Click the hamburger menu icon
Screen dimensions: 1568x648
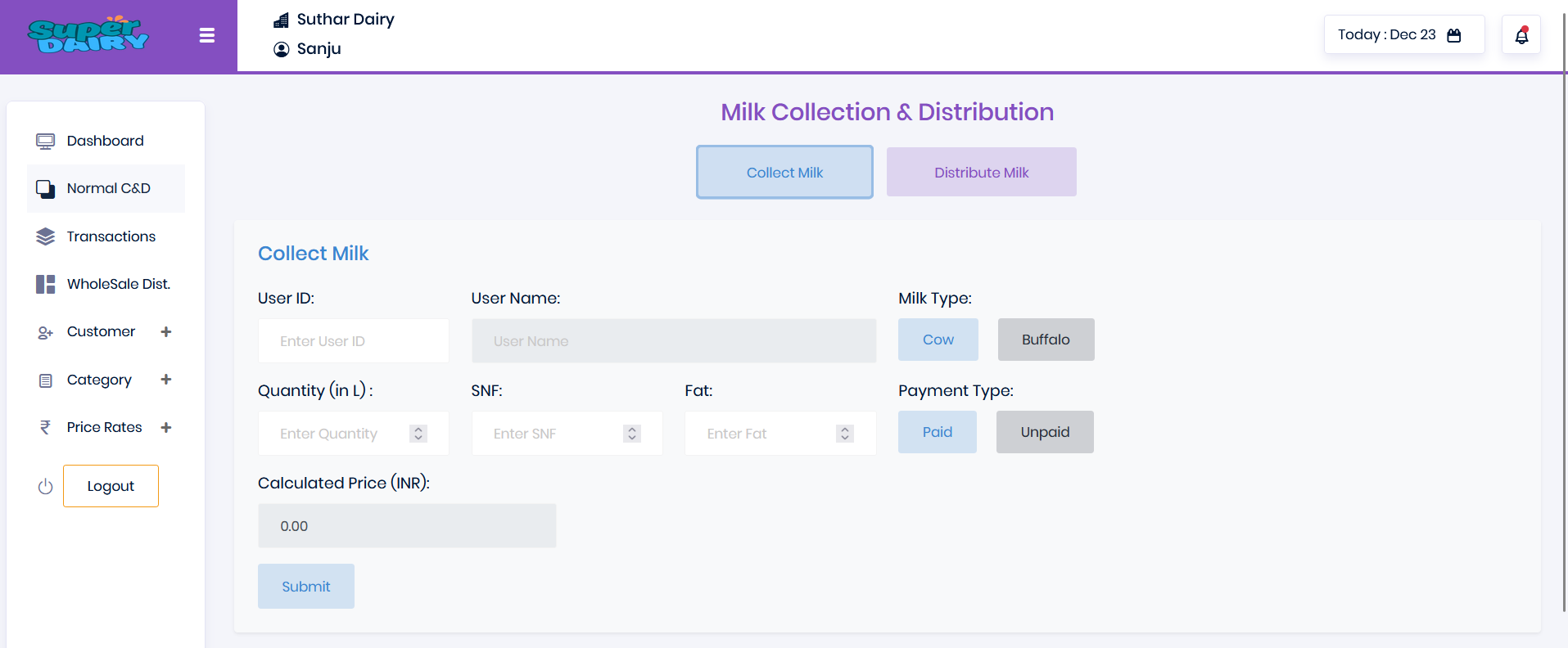(207, 35)
